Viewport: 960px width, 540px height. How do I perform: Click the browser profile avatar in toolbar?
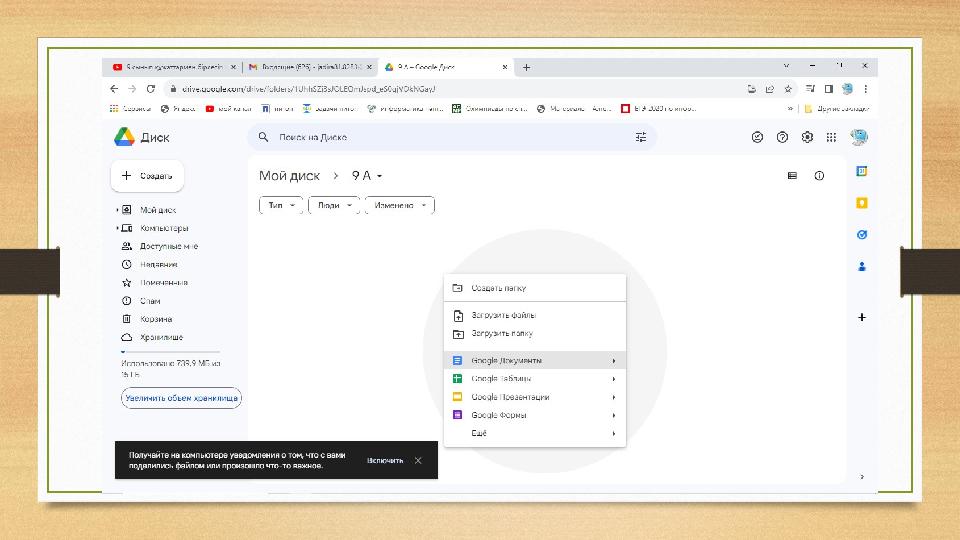(847, 89)
